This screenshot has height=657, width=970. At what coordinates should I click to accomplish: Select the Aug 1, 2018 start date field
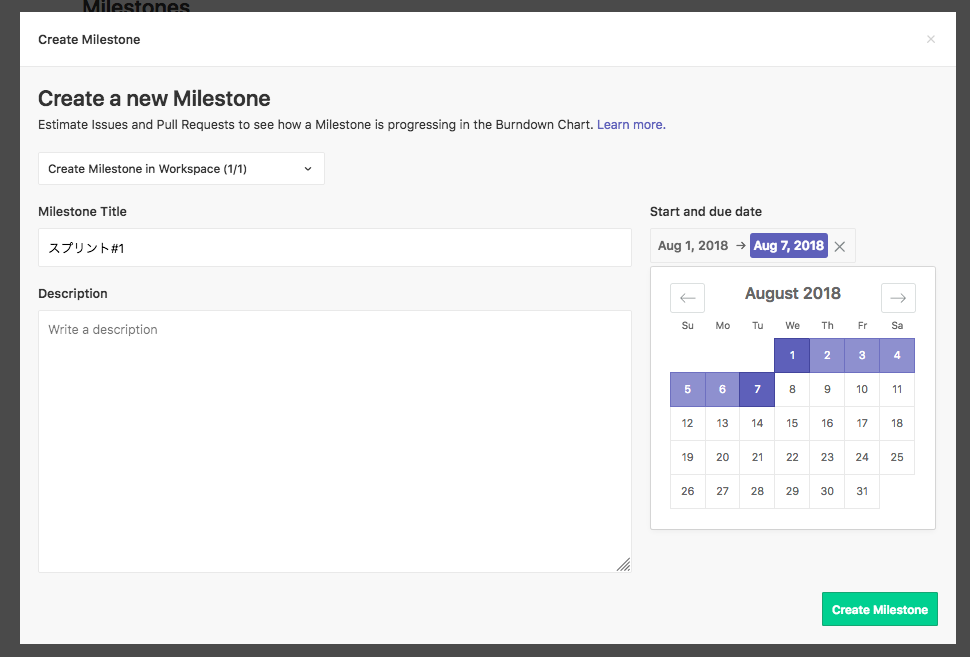click(693, 246)
